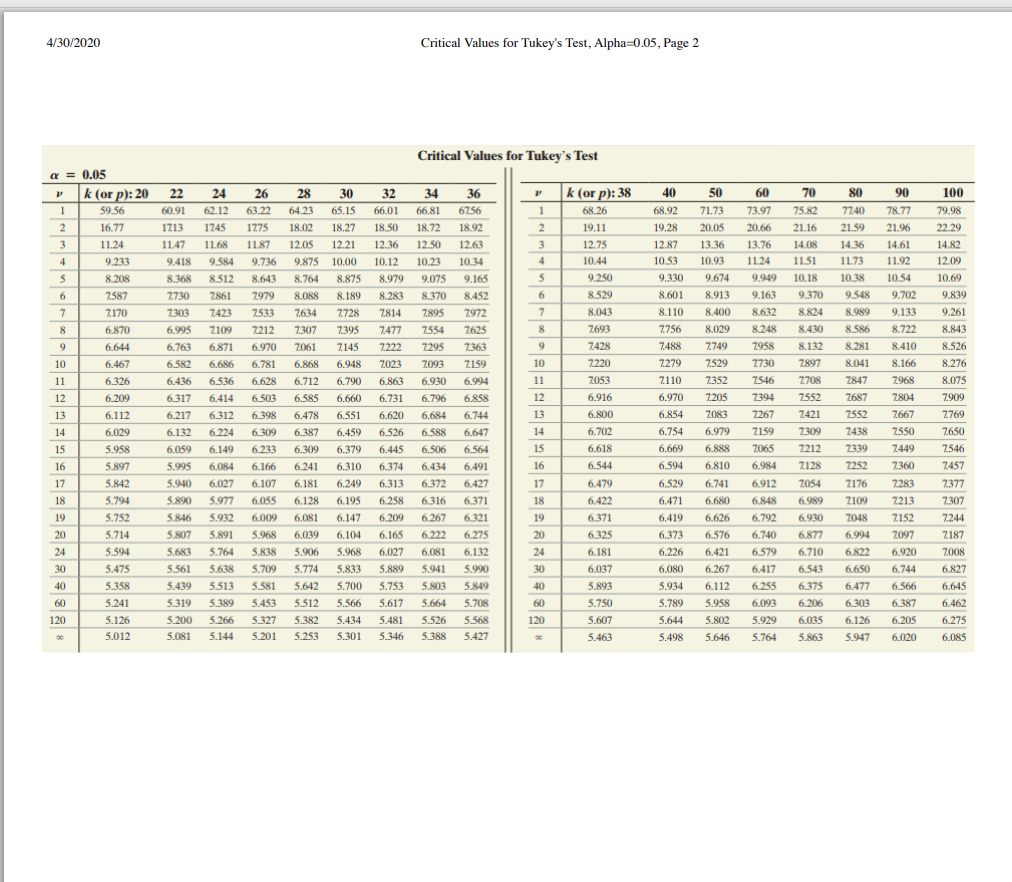Image resolution: width=1012 pixels, height=882 pixels.
Task: Select the cell 9.233
Action: (x=117, y=262)
